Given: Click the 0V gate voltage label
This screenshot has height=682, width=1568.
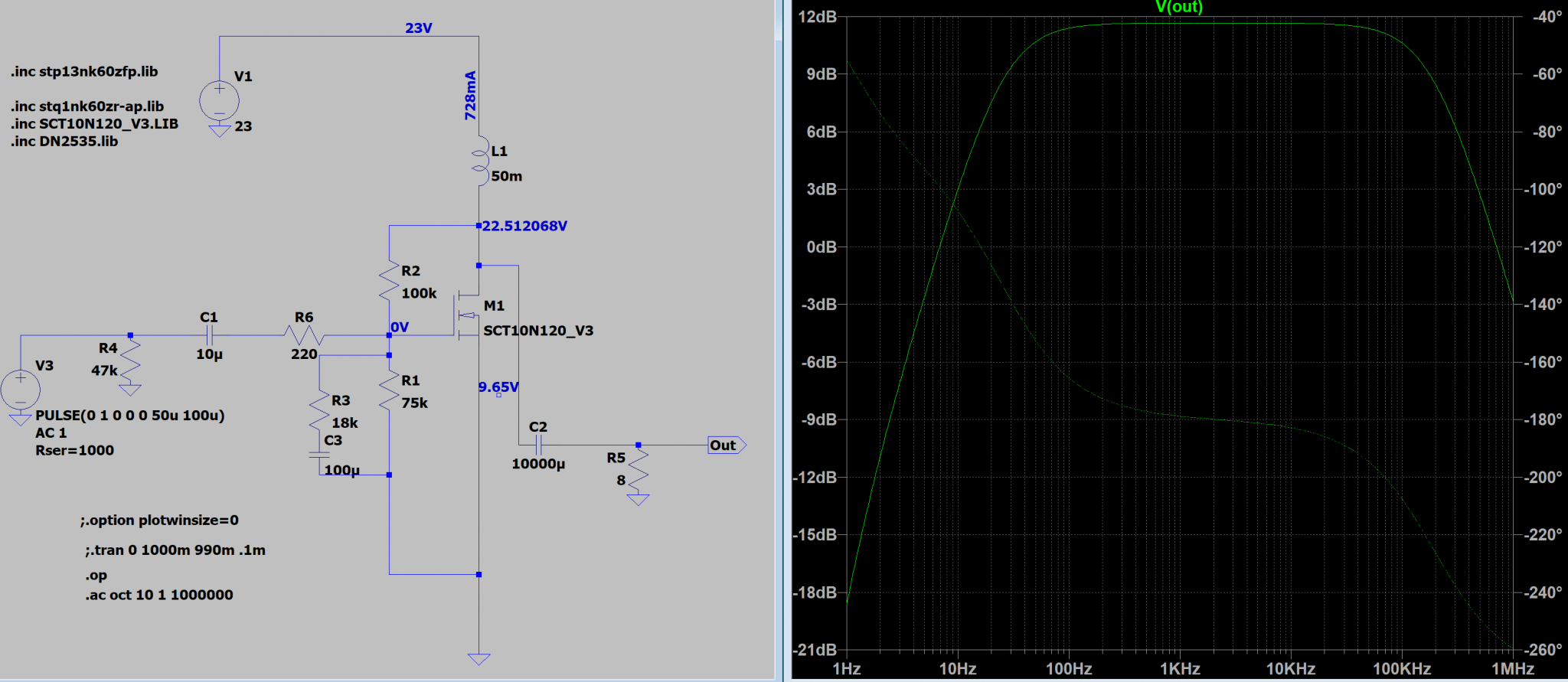Looking at the screenshot, I should (400, 328).
